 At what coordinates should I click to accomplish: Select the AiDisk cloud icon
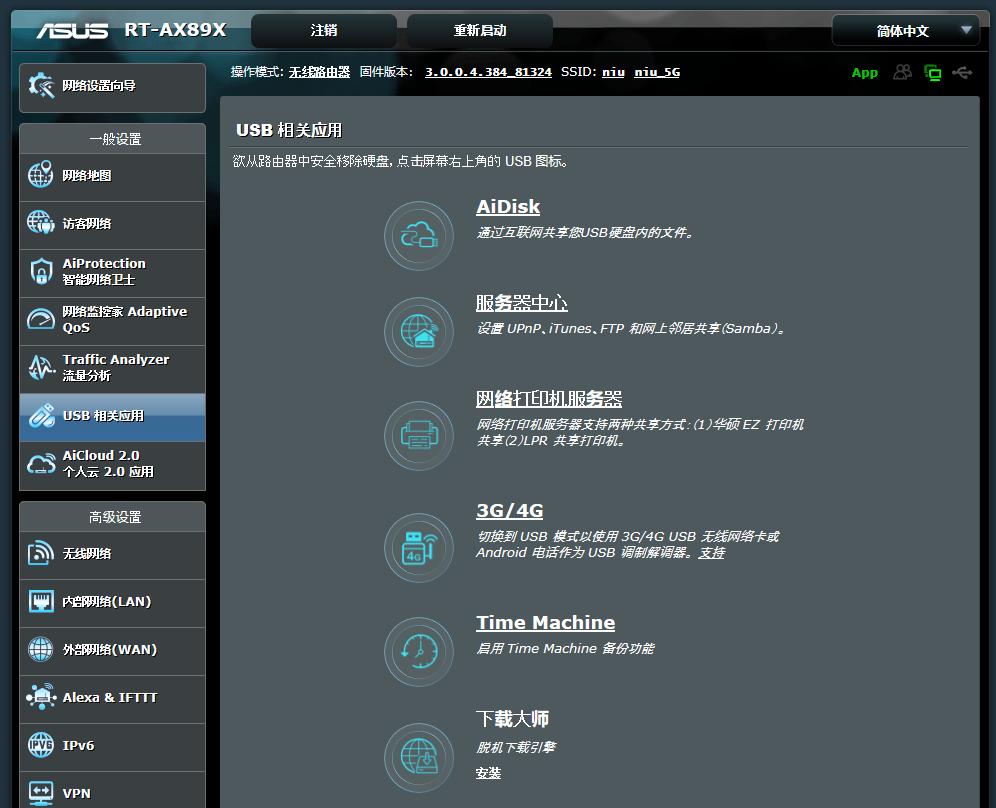[418, 236]
